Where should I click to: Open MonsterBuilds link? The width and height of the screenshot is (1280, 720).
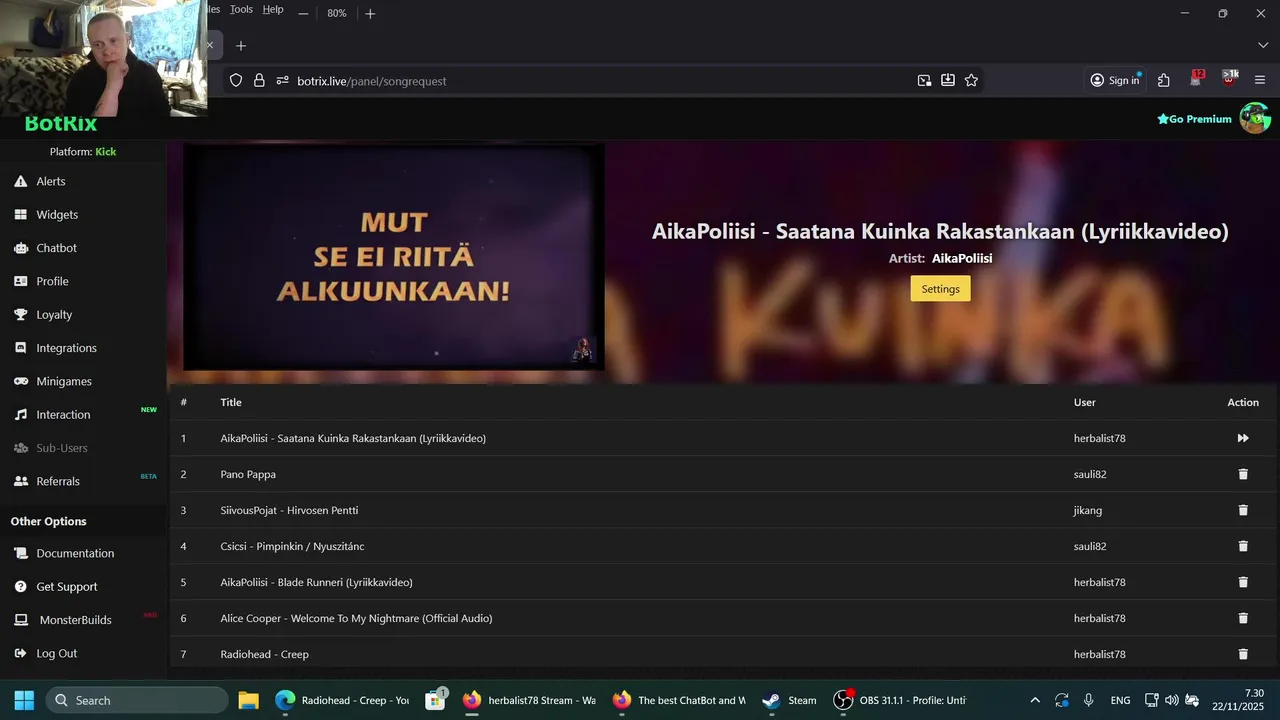75,620
